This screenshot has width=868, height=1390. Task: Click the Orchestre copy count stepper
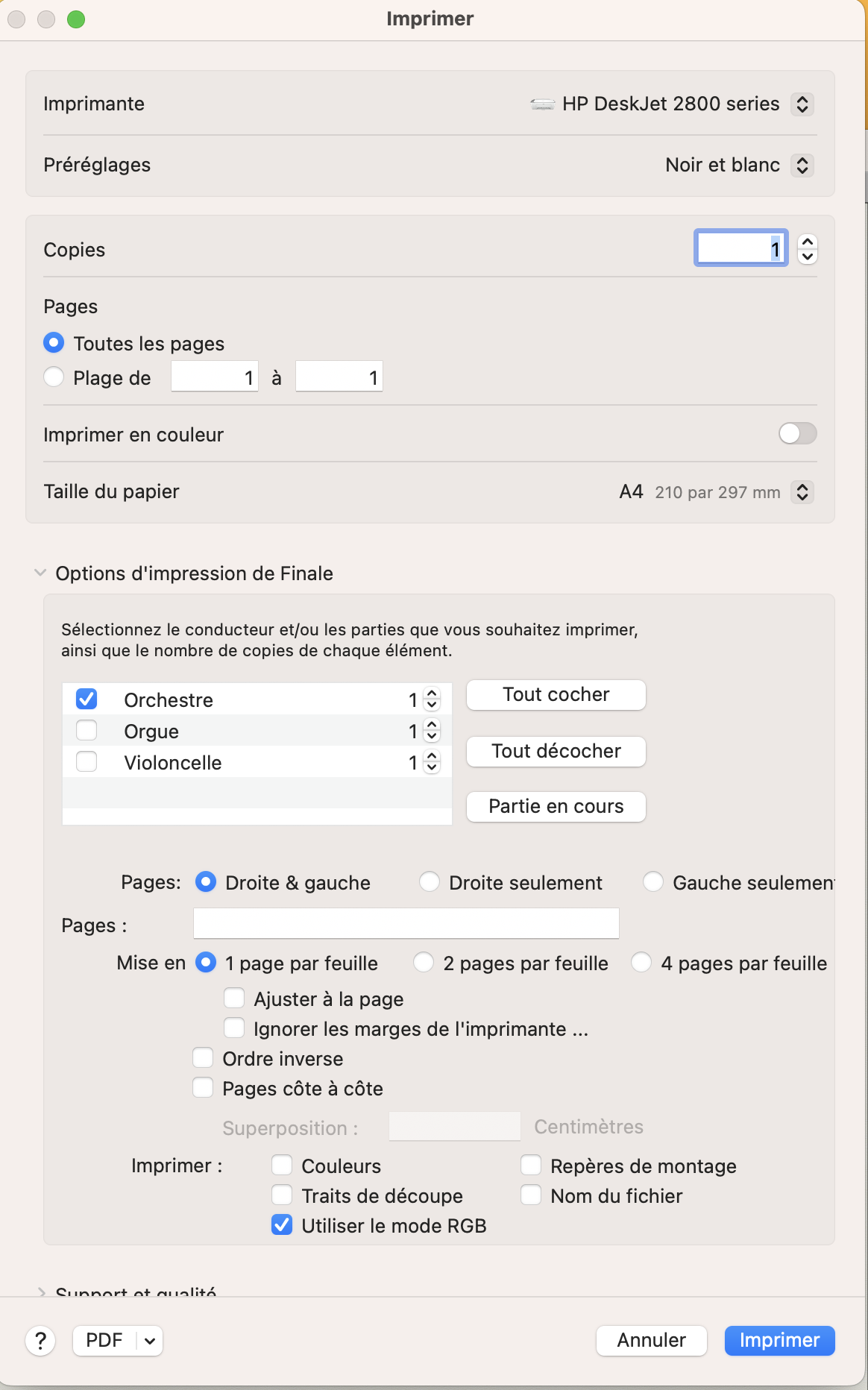(432, 699)
